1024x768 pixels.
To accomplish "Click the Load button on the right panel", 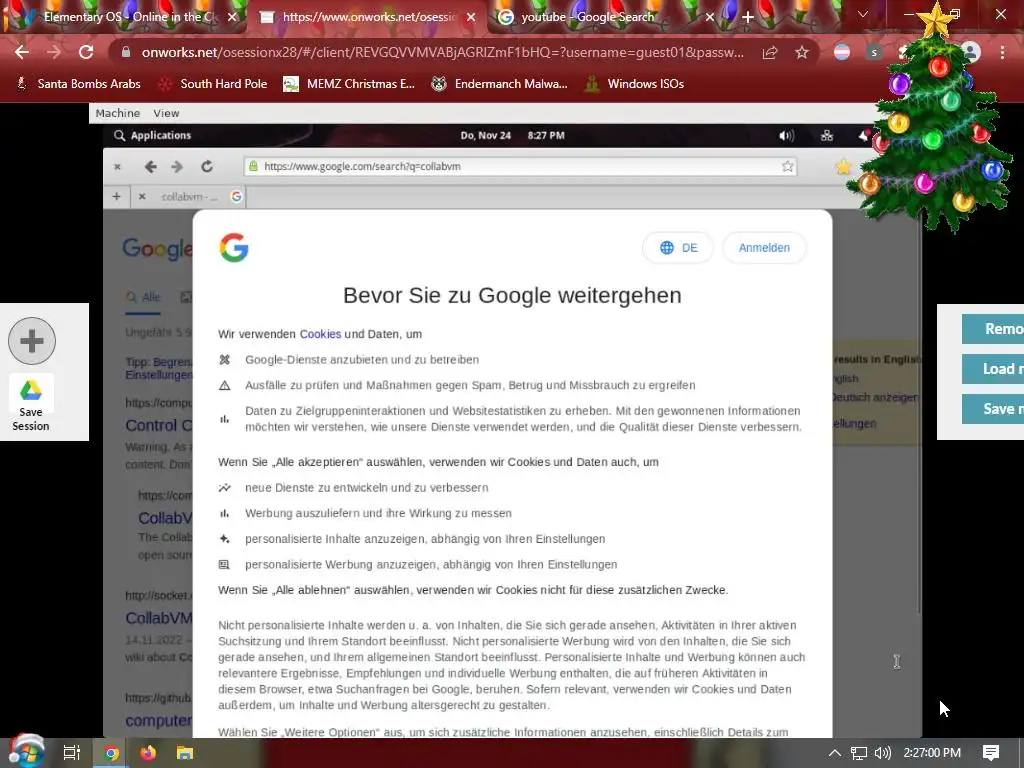I will tap(993, 369).
